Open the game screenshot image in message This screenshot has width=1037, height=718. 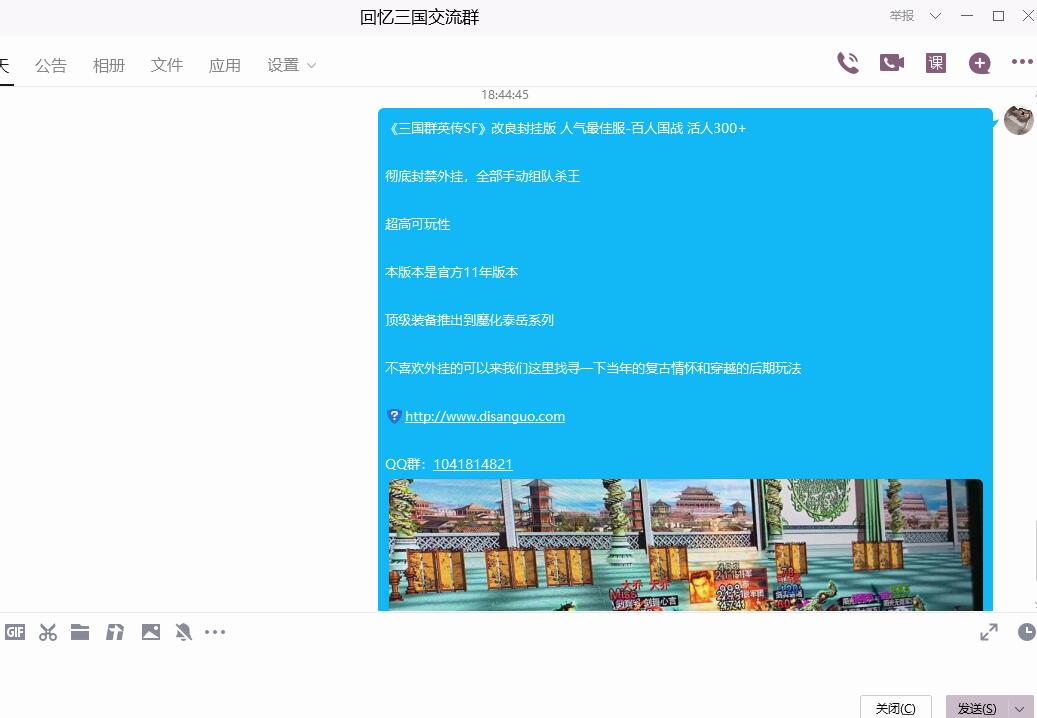point(685,545)
